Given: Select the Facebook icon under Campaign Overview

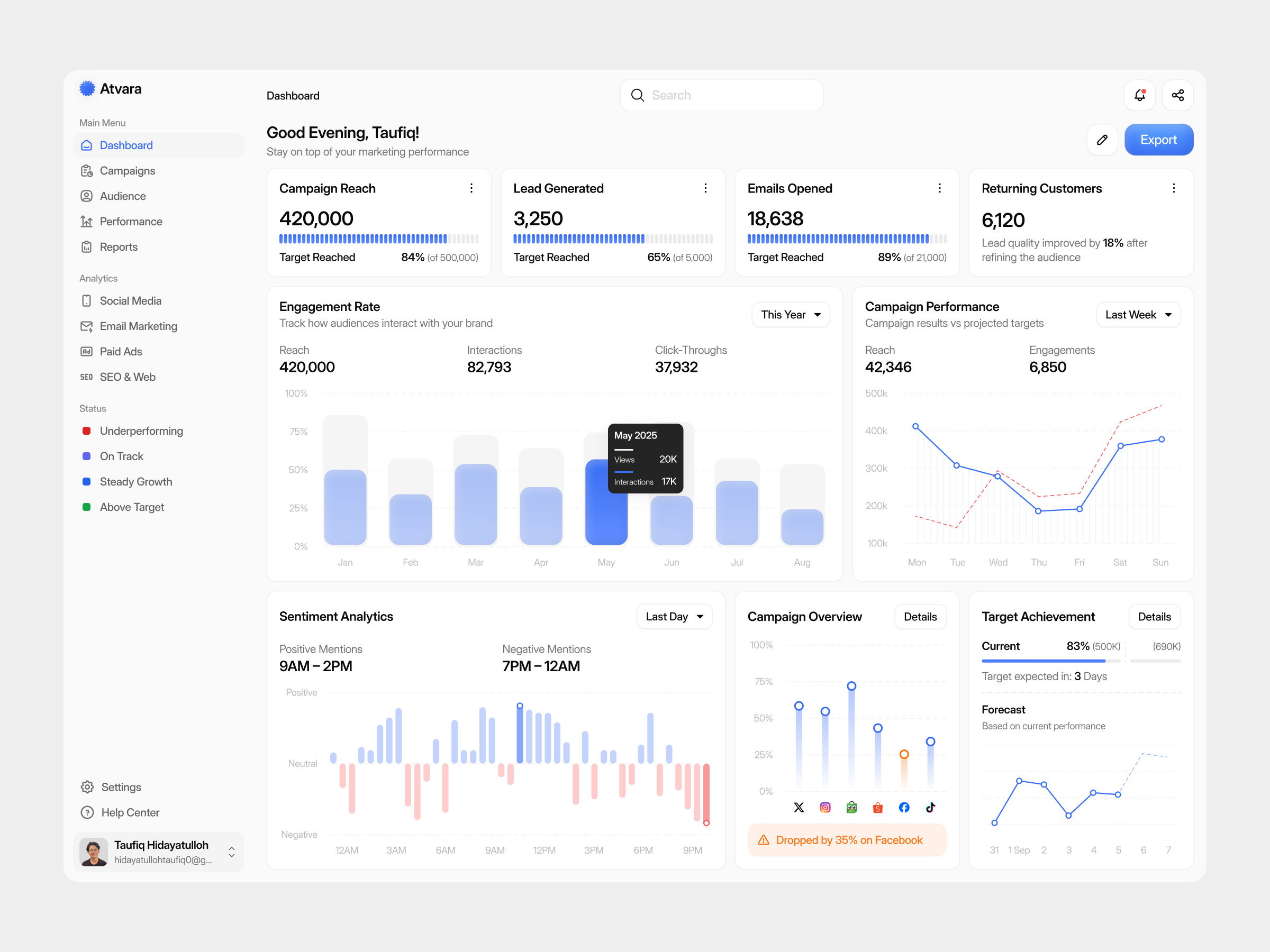Looking at the screenshot, I should (904, 808).
